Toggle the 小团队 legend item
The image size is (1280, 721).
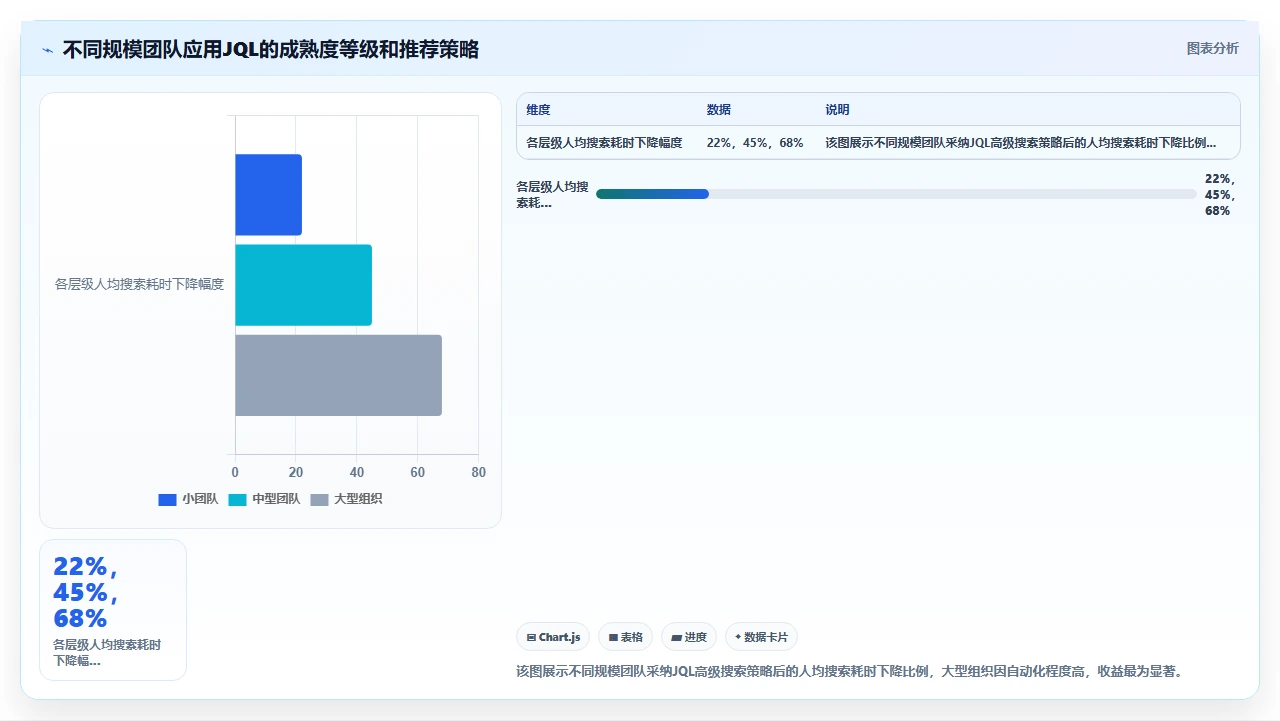[188, 499]
